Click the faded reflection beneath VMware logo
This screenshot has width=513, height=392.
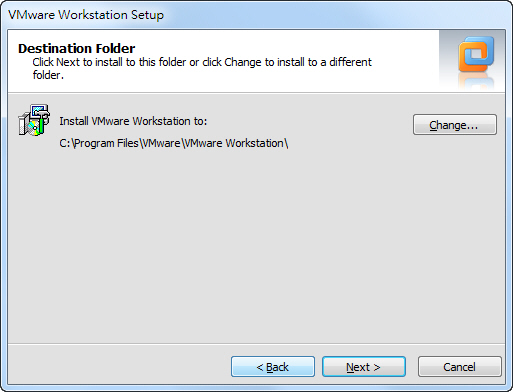pos(476,81)
